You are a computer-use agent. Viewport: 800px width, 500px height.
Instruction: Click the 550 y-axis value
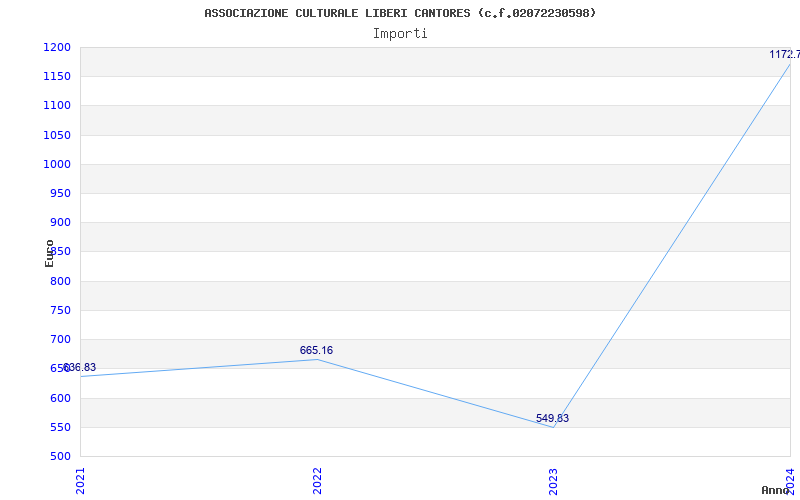60,428
